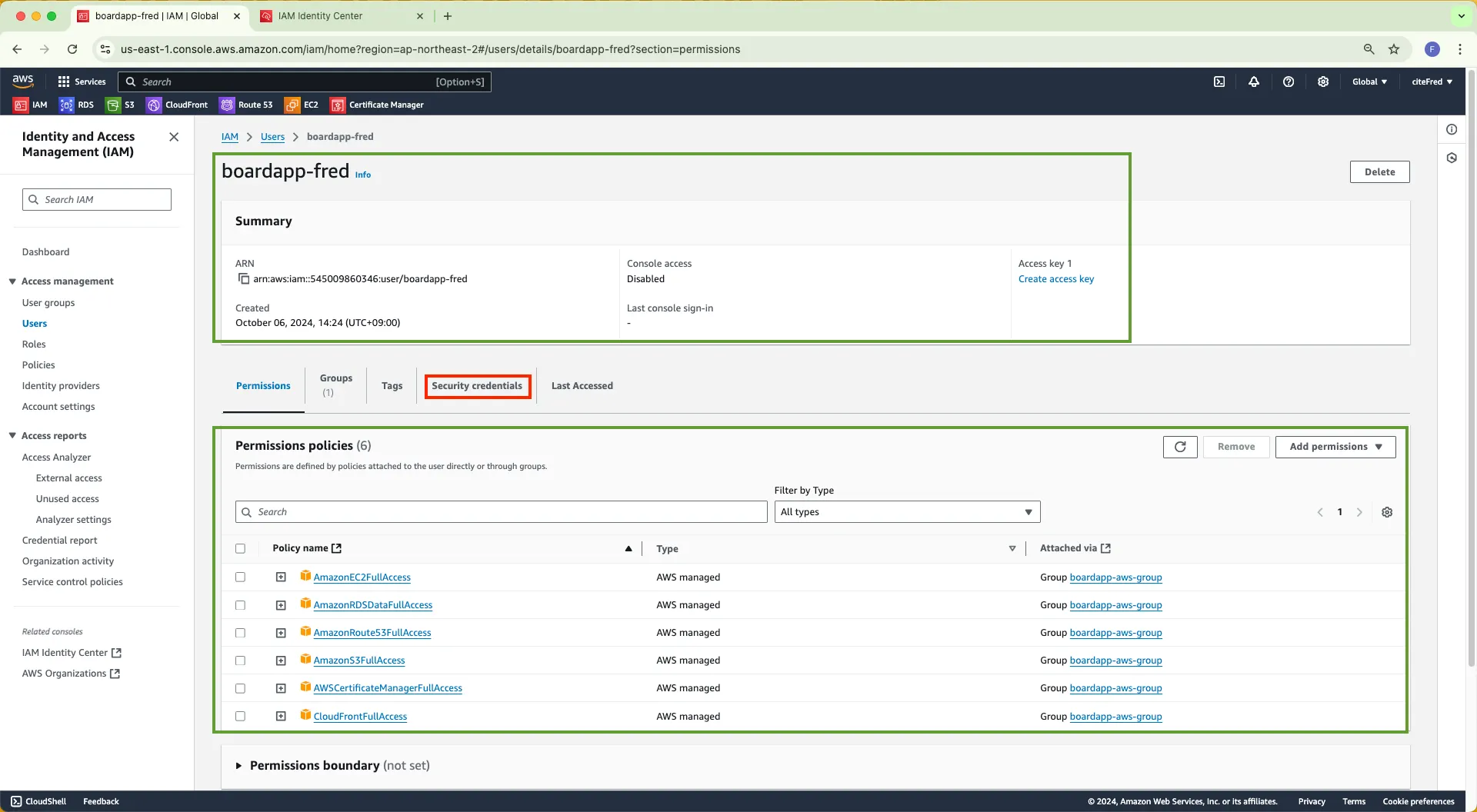Open the Add permissions dropdown
Viewport: 1477px width, 812px height.
coord(1335,447)
